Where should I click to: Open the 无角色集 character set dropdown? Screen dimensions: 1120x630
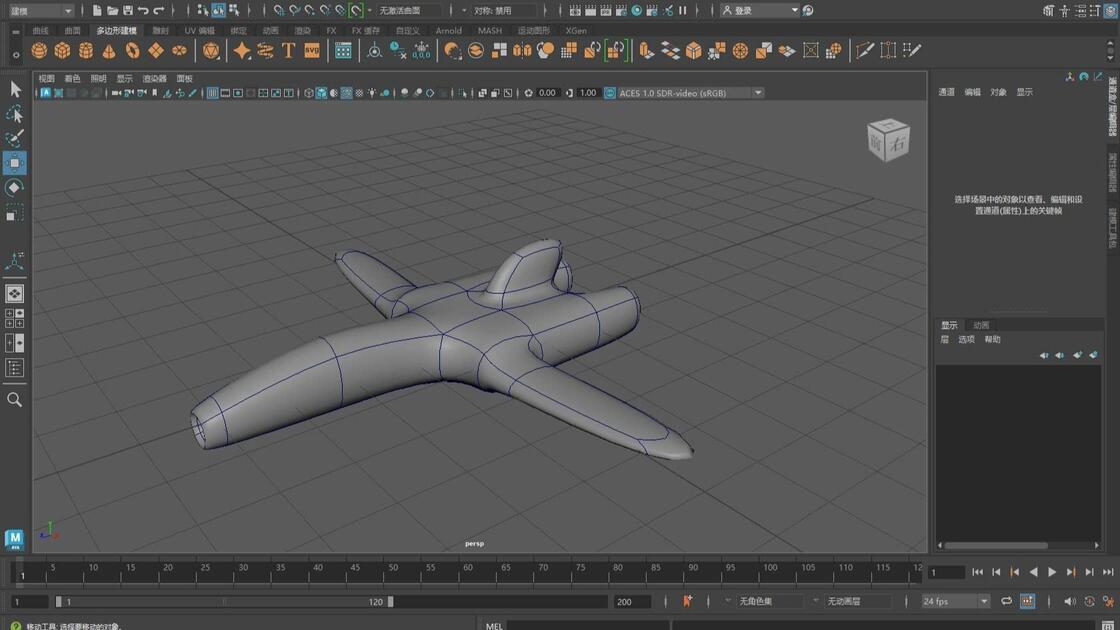point(770,601)
